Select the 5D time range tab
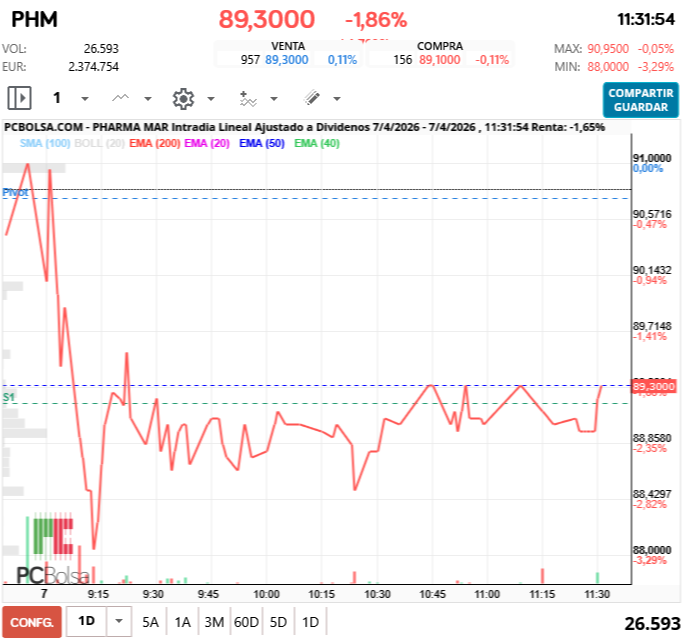Viewport: 694px width, 643px height. tap(278, 622)
